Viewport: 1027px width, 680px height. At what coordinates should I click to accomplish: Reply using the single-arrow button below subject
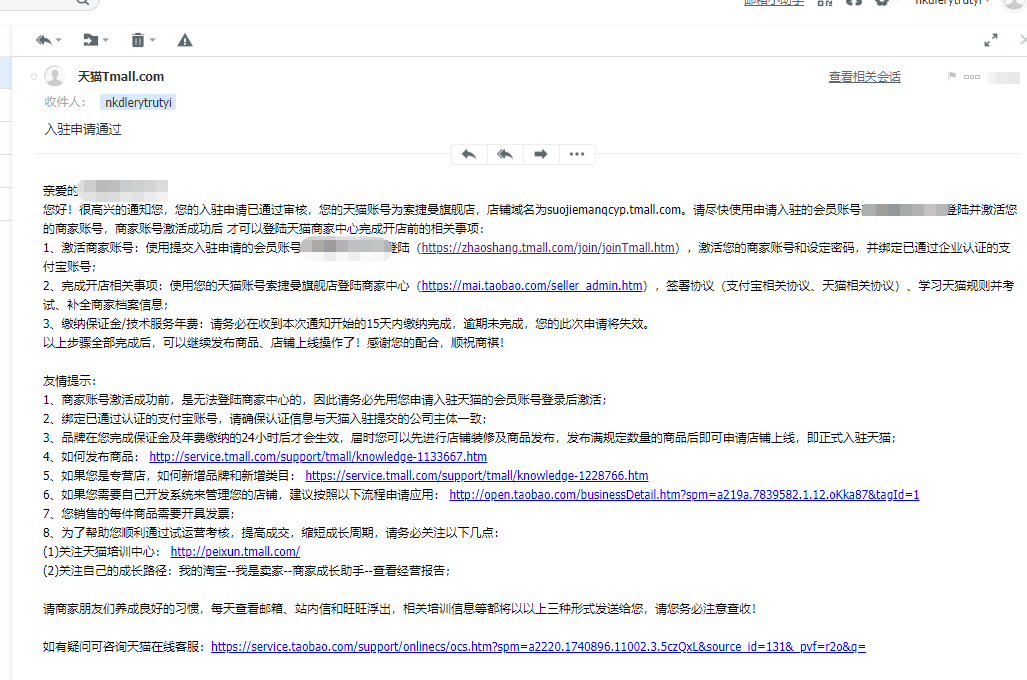tap(469, 155)
